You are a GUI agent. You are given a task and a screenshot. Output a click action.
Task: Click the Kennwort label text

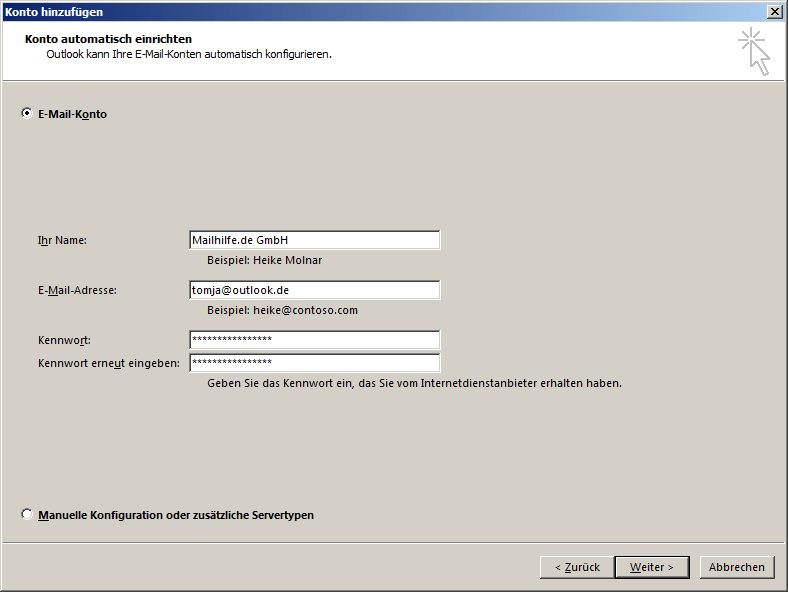[x=64, y=340]
